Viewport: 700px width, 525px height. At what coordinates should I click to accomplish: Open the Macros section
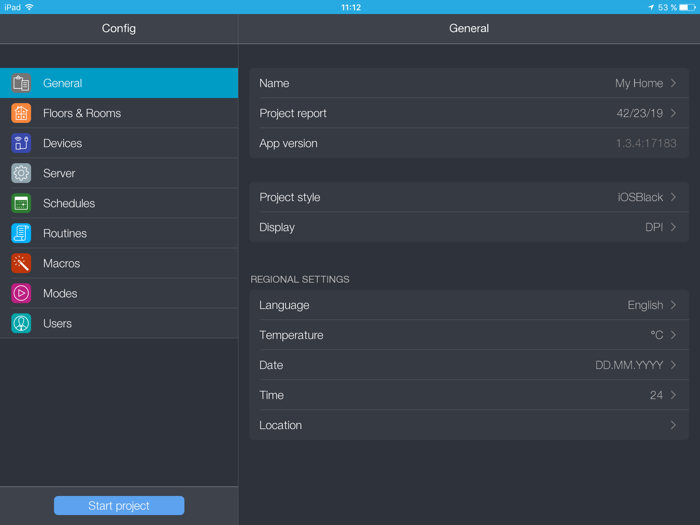[119, 263]
